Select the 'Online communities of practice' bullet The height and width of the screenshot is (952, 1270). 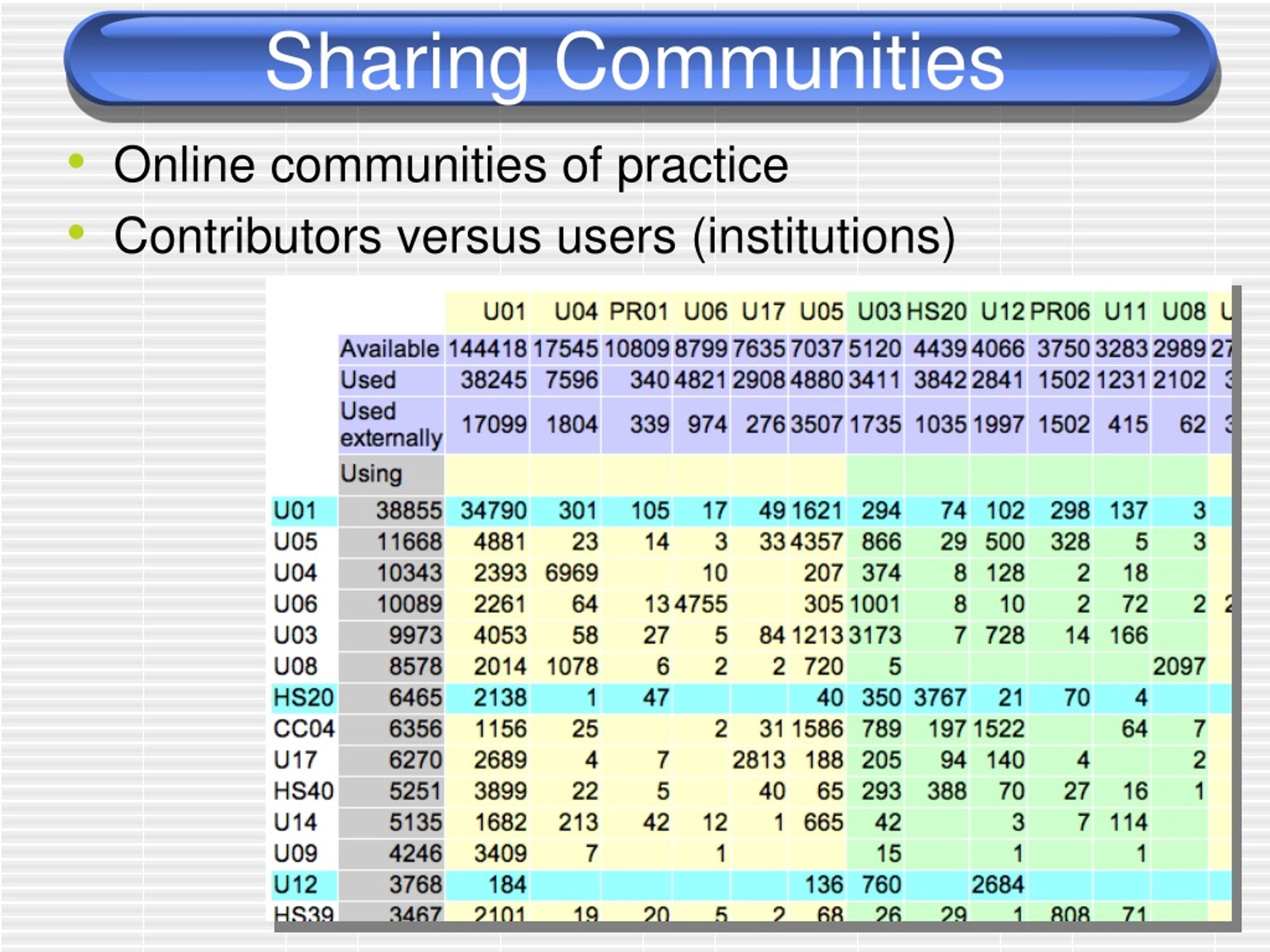tap(451, 166)
